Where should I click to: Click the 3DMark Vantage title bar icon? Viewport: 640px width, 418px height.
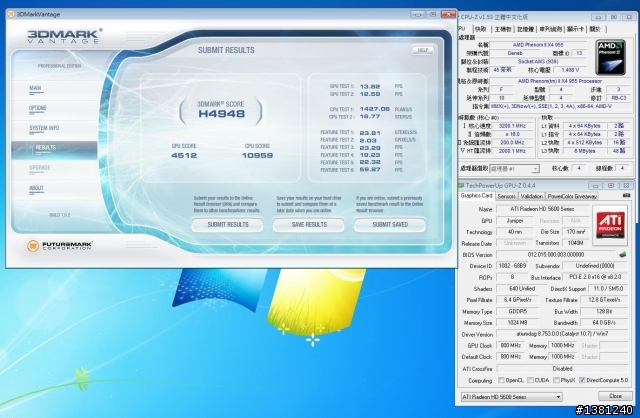pyautogui.click(x=11, y=14)
